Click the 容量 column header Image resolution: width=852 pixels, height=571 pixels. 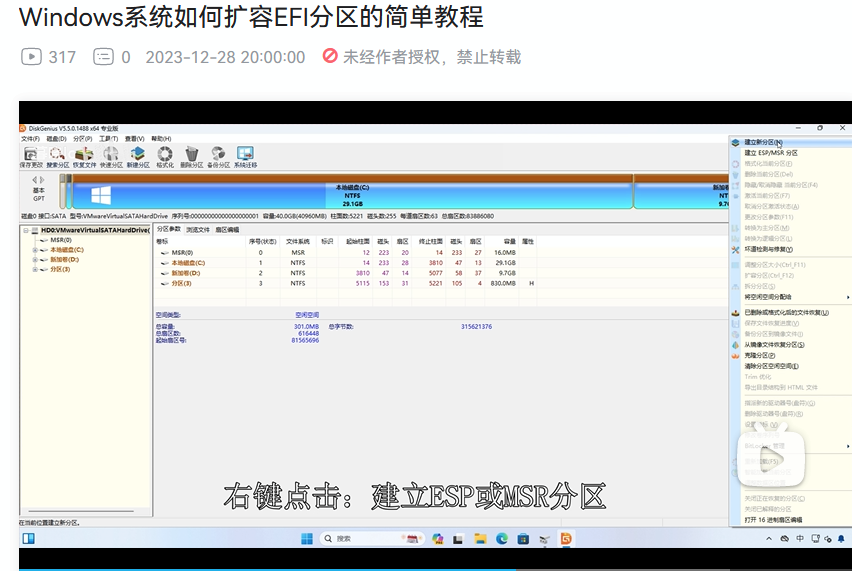click(x=510, y=241)
